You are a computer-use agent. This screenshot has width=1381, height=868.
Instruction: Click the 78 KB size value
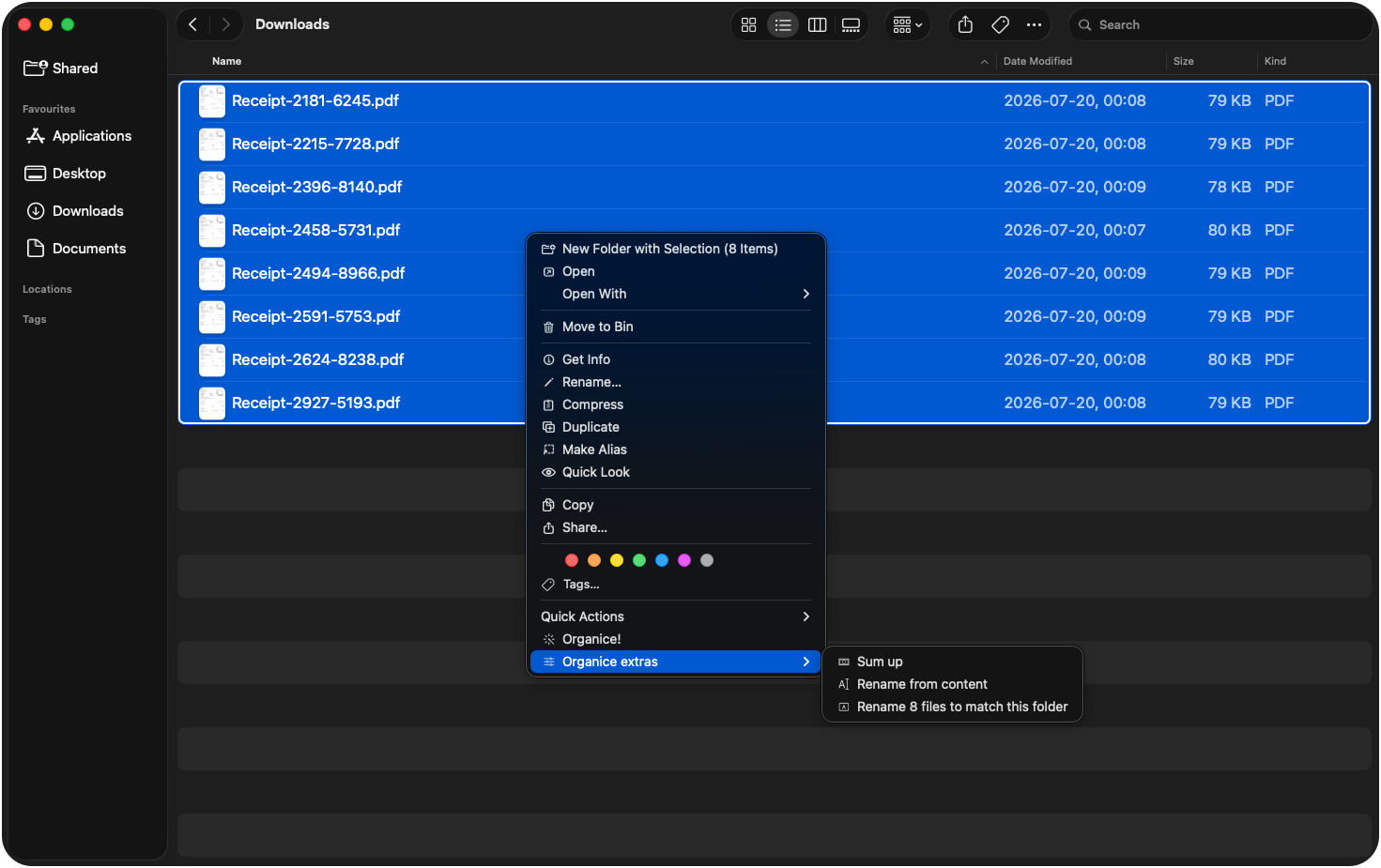click(1229, 187)
